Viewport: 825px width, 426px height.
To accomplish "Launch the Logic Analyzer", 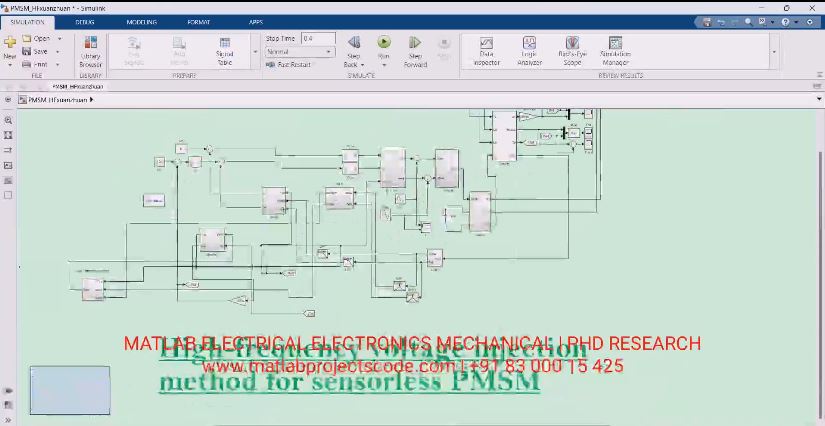I will [530, 48].
